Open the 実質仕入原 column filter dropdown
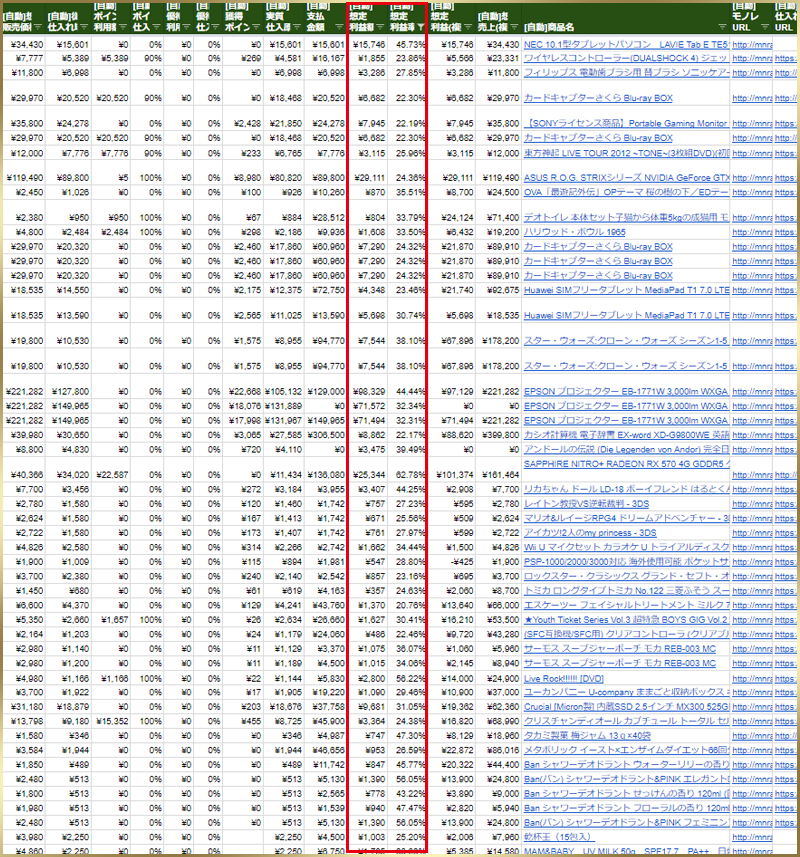800x857 pixels. 297,27
